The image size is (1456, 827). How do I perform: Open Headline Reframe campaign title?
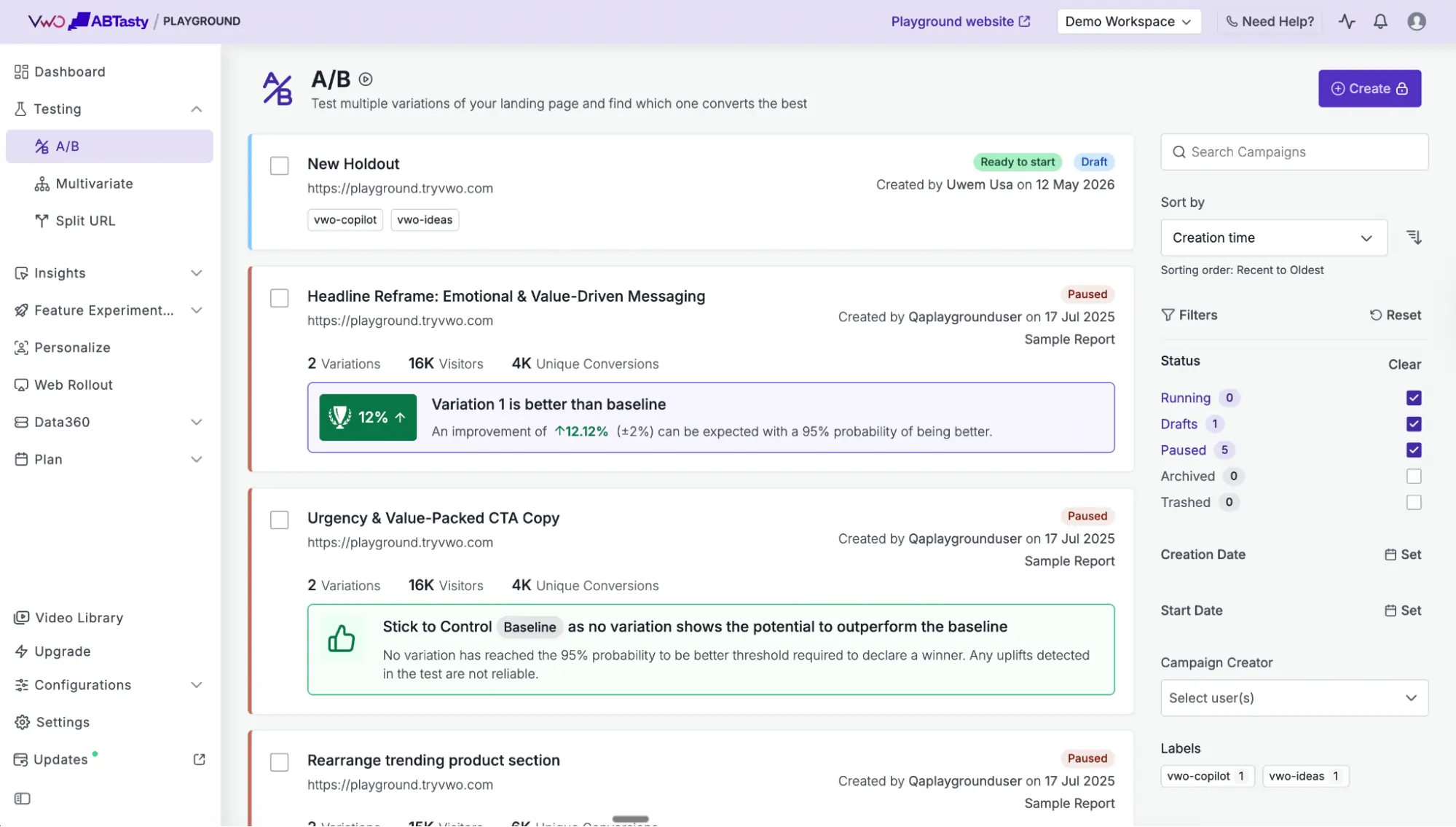506,296
